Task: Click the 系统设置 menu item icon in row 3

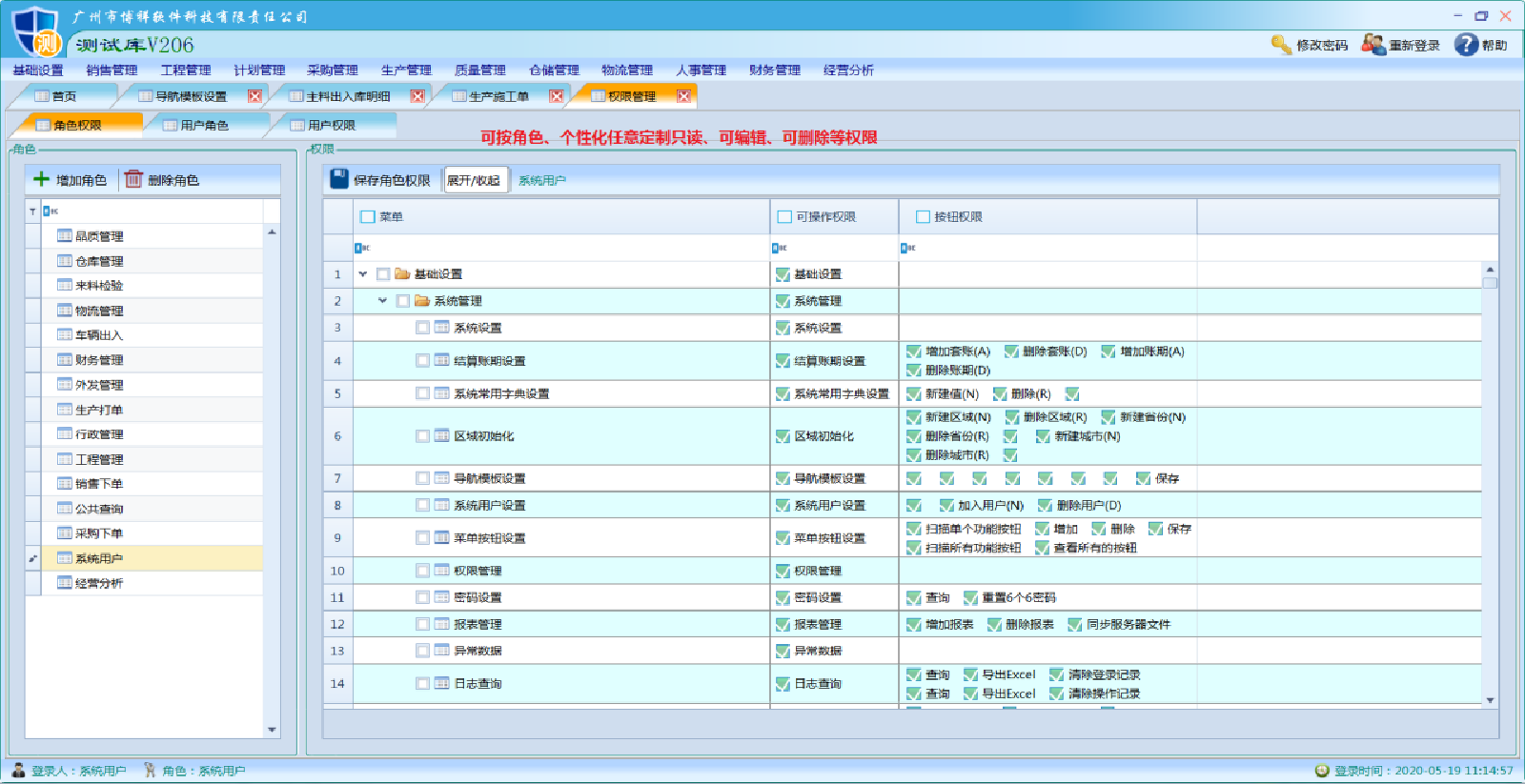Action: point(442,327)
